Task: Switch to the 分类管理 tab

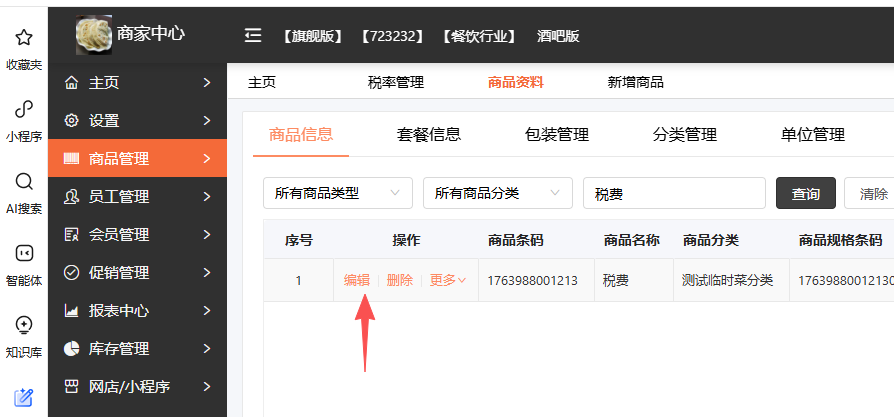Action: [685, 135]
